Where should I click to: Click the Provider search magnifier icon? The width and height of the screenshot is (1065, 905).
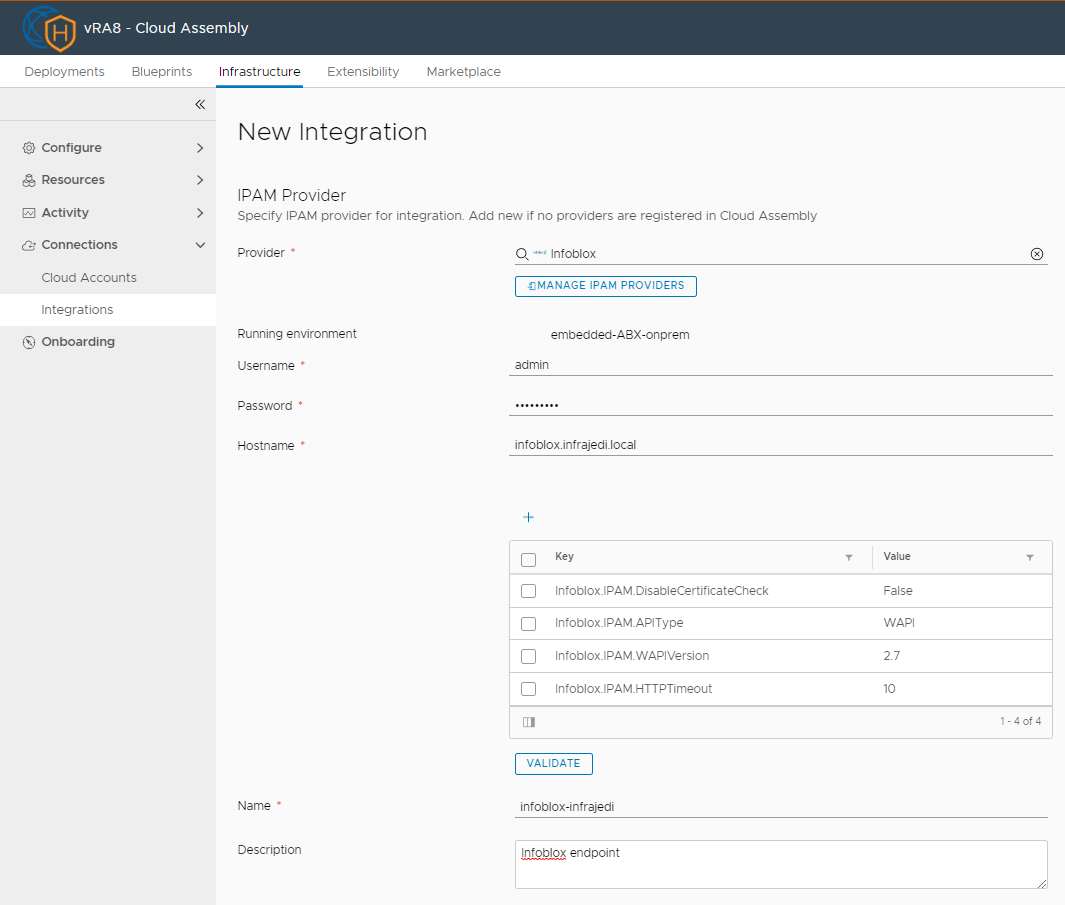[x=522, y=254]
